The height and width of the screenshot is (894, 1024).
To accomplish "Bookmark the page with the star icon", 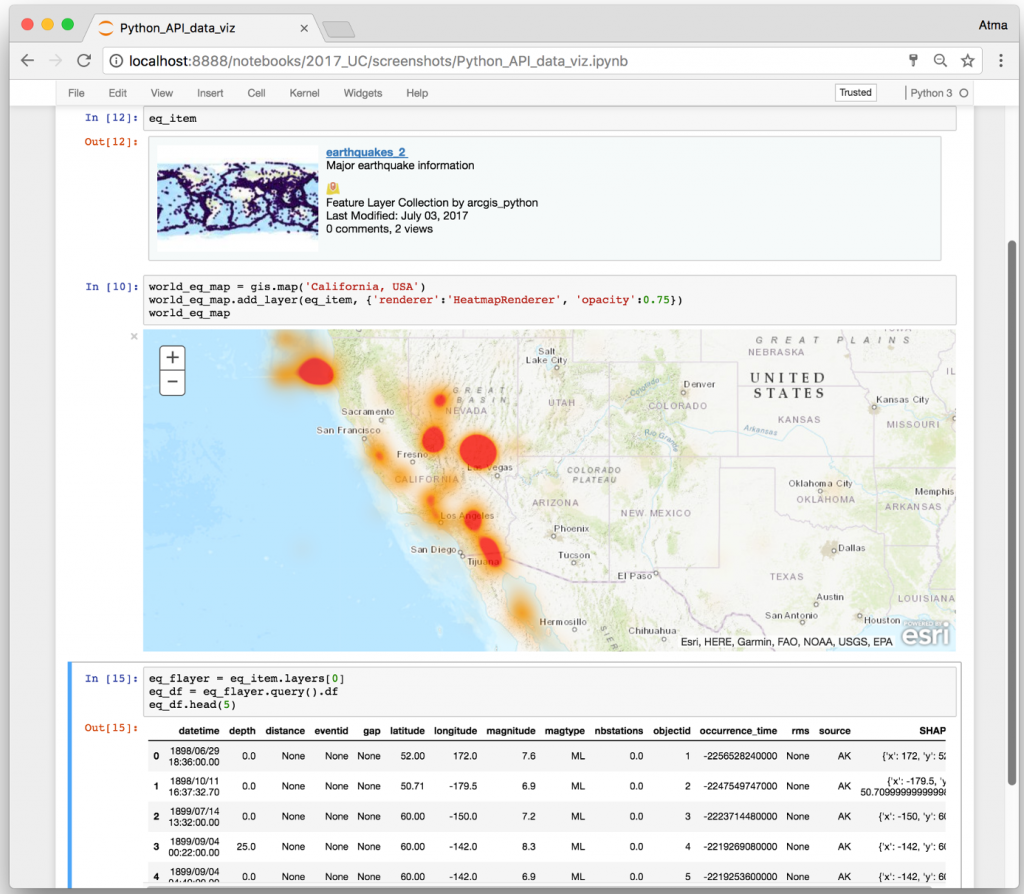I will point(967,60).
